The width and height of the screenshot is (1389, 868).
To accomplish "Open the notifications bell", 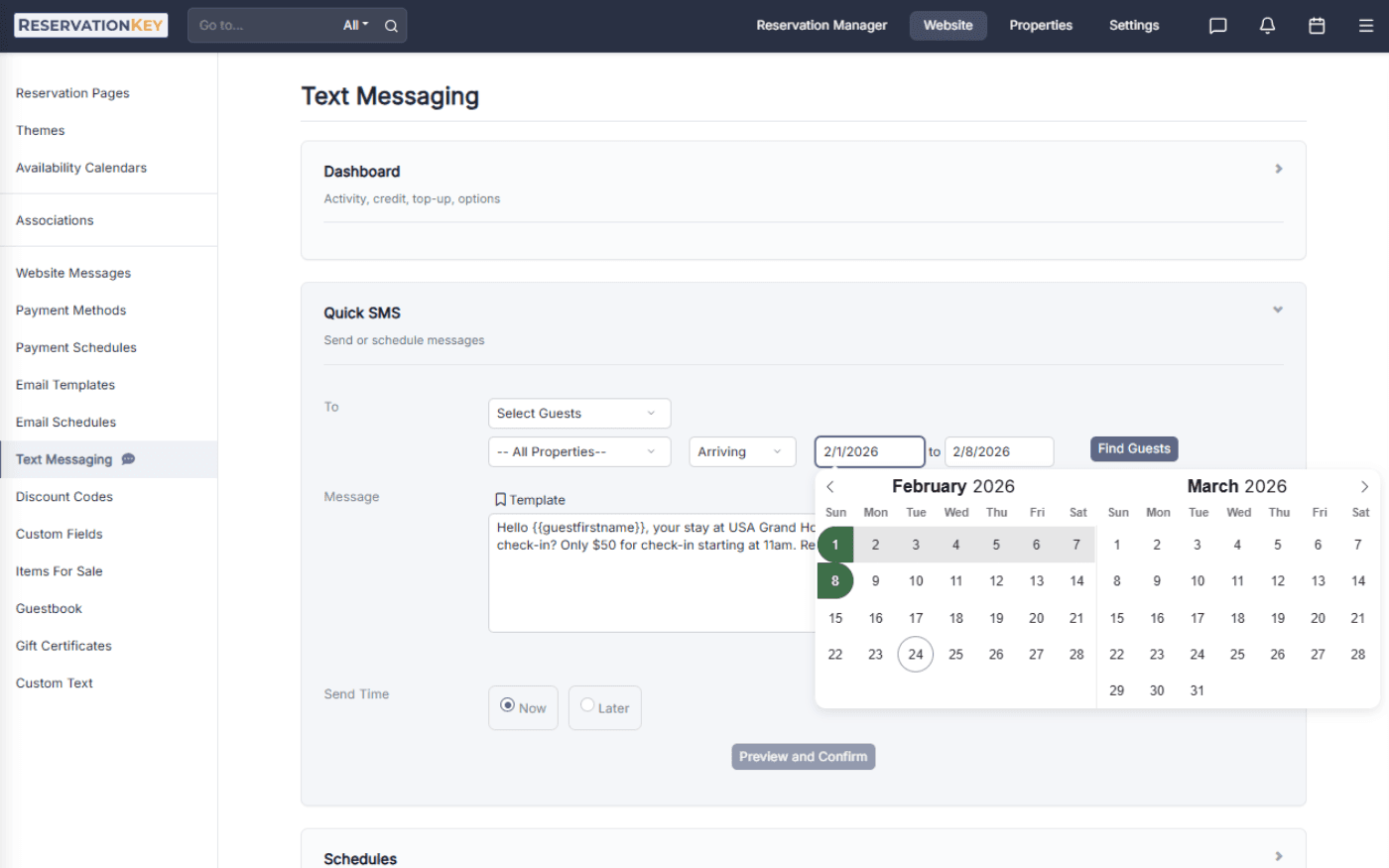I will pos(1267,25).
